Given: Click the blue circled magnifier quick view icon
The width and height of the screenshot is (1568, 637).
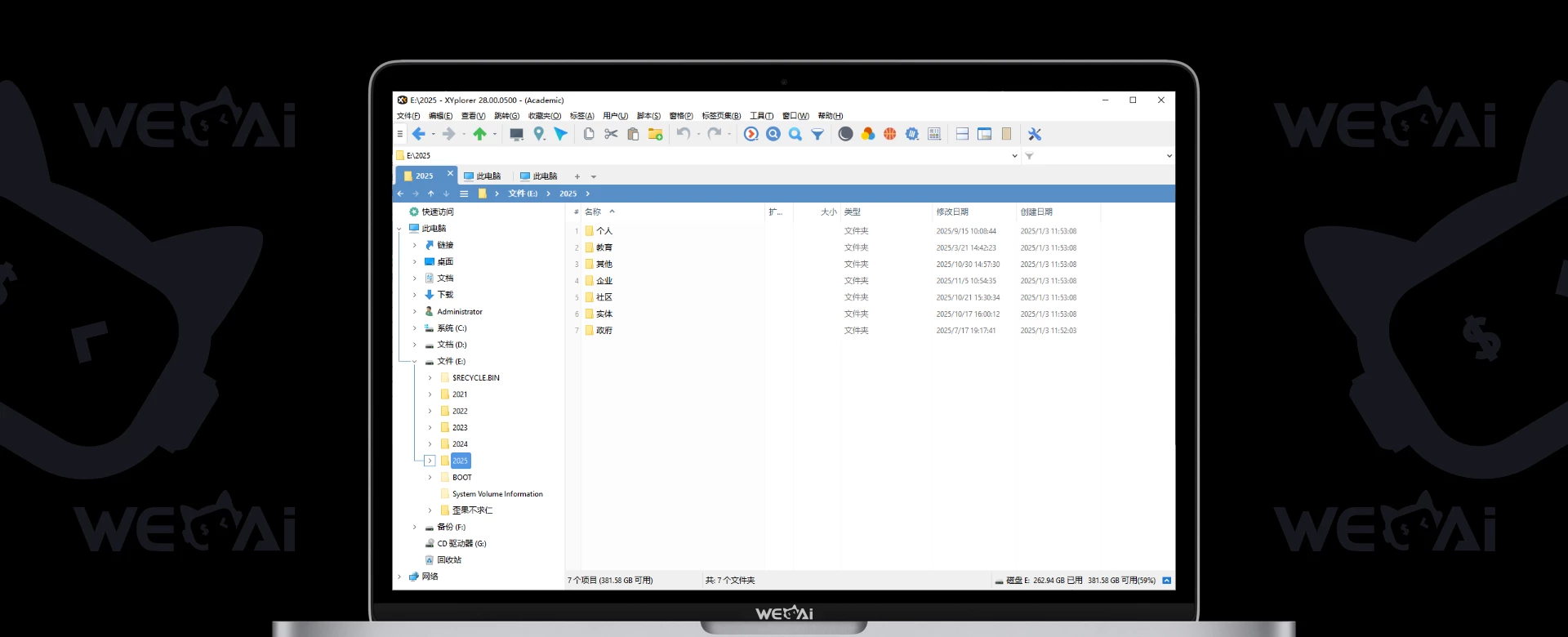Looking at the screenshot, I should click(773, 134).
